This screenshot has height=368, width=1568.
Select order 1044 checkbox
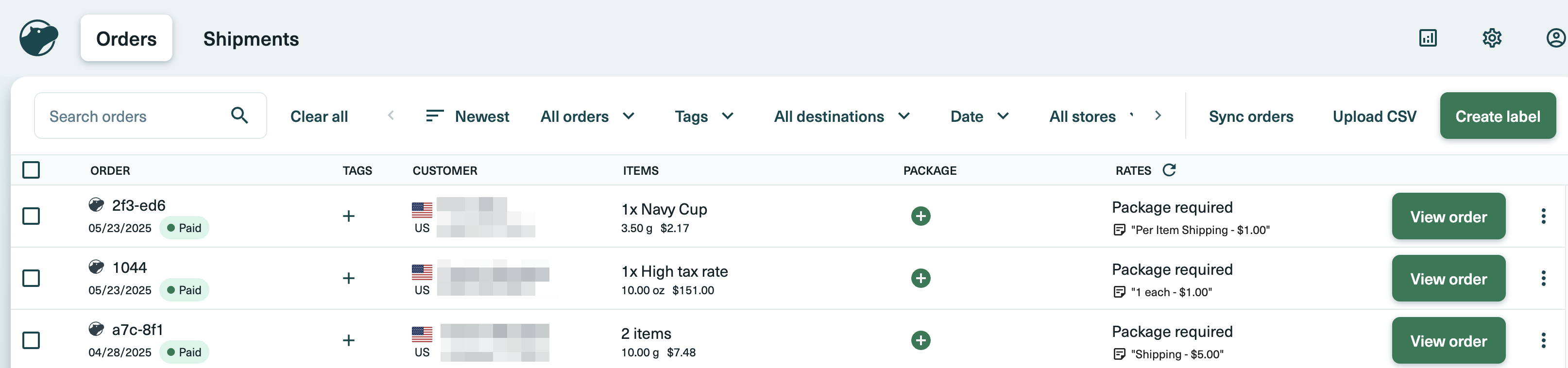tap(31, 278)
